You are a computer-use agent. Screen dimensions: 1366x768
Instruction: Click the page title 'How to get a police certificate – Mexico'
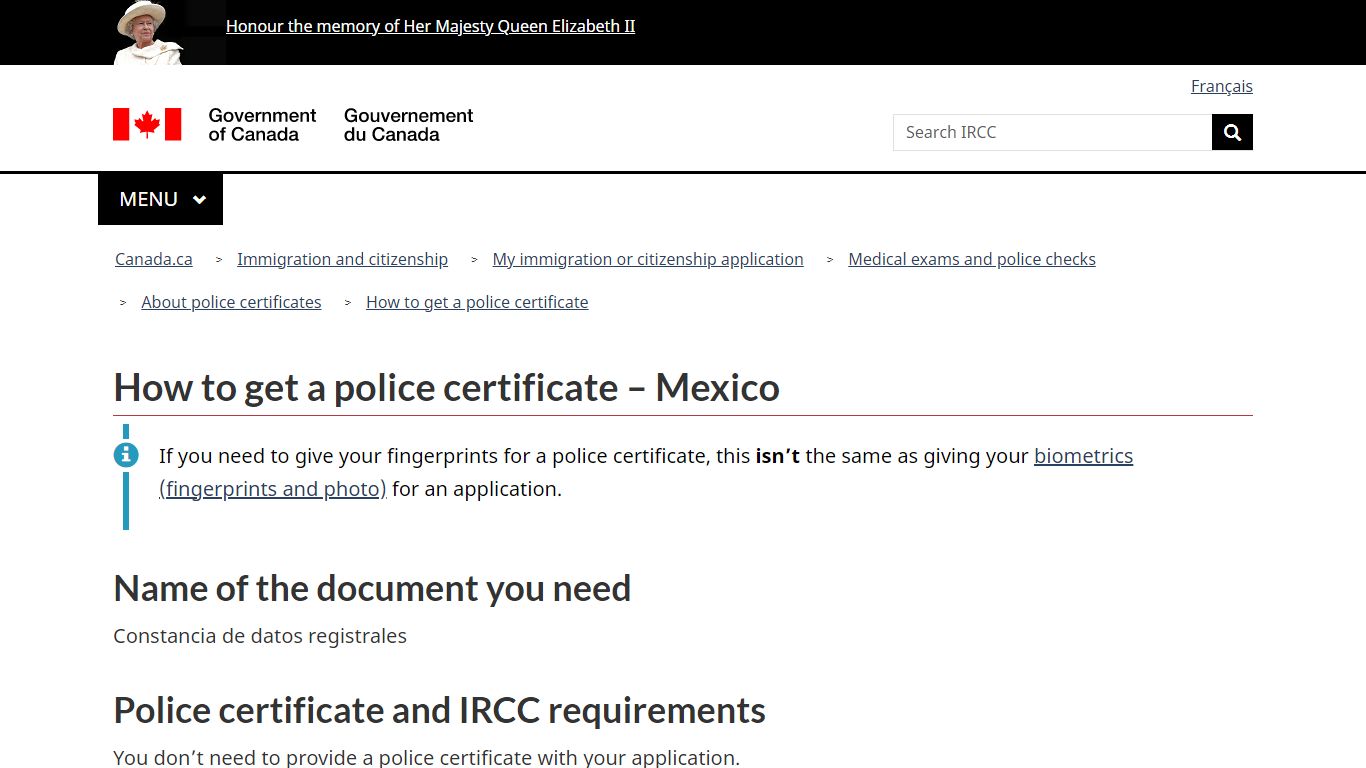pos(446,387)
